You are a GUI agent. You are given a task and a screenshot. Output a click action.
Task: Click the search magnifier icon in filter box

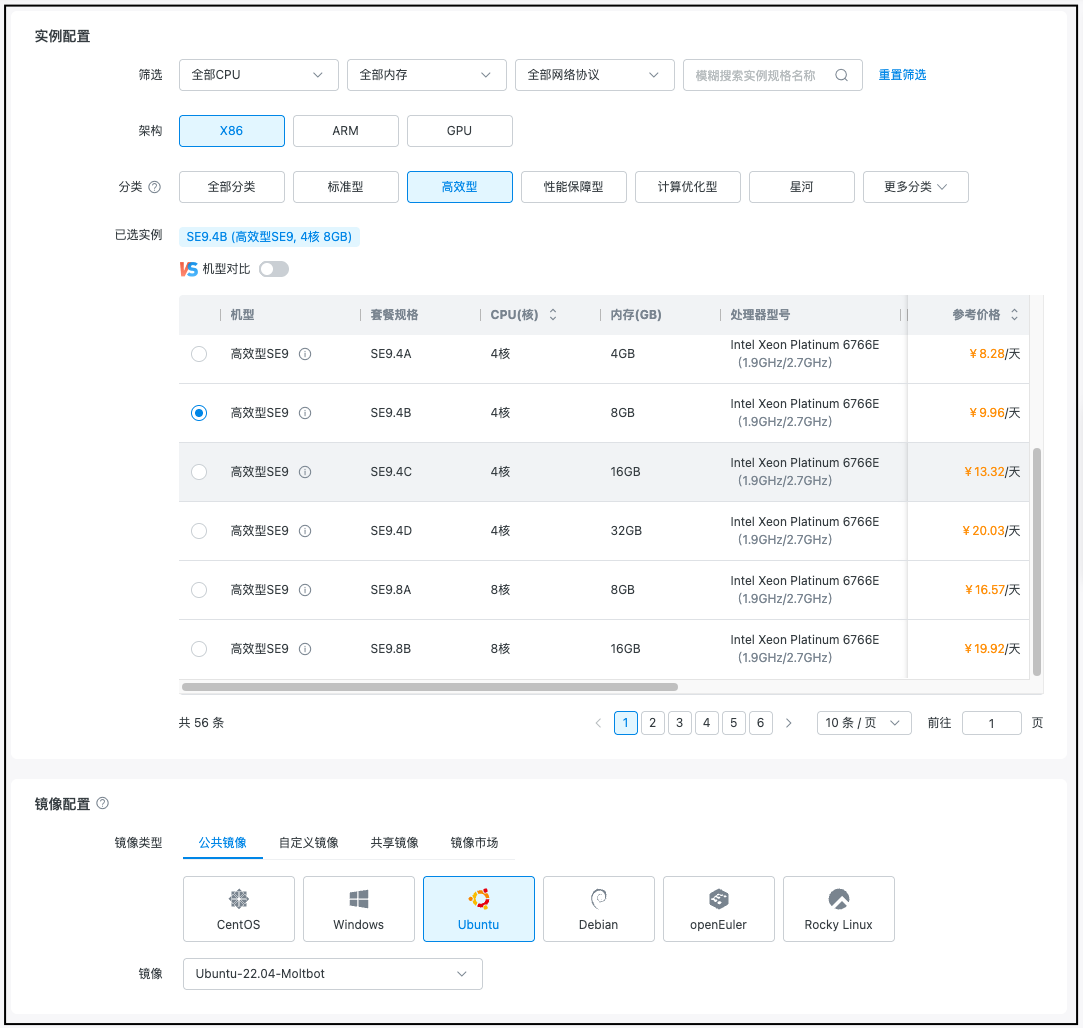point(841,75)
